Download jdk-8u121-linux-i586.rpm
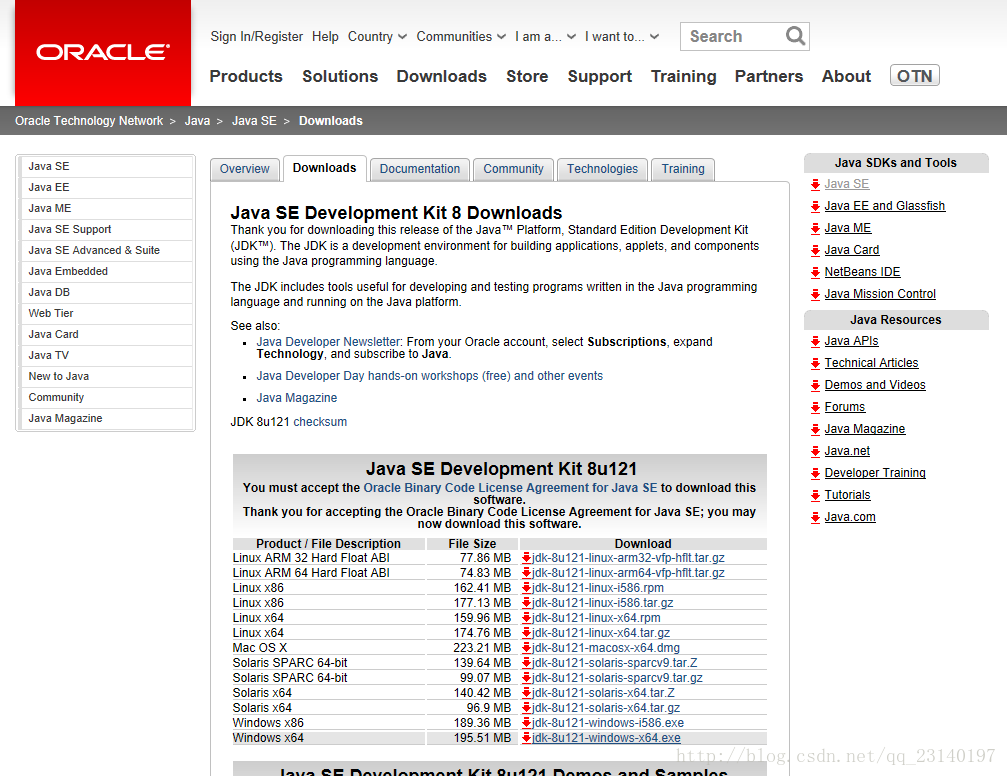 [598, 588]
